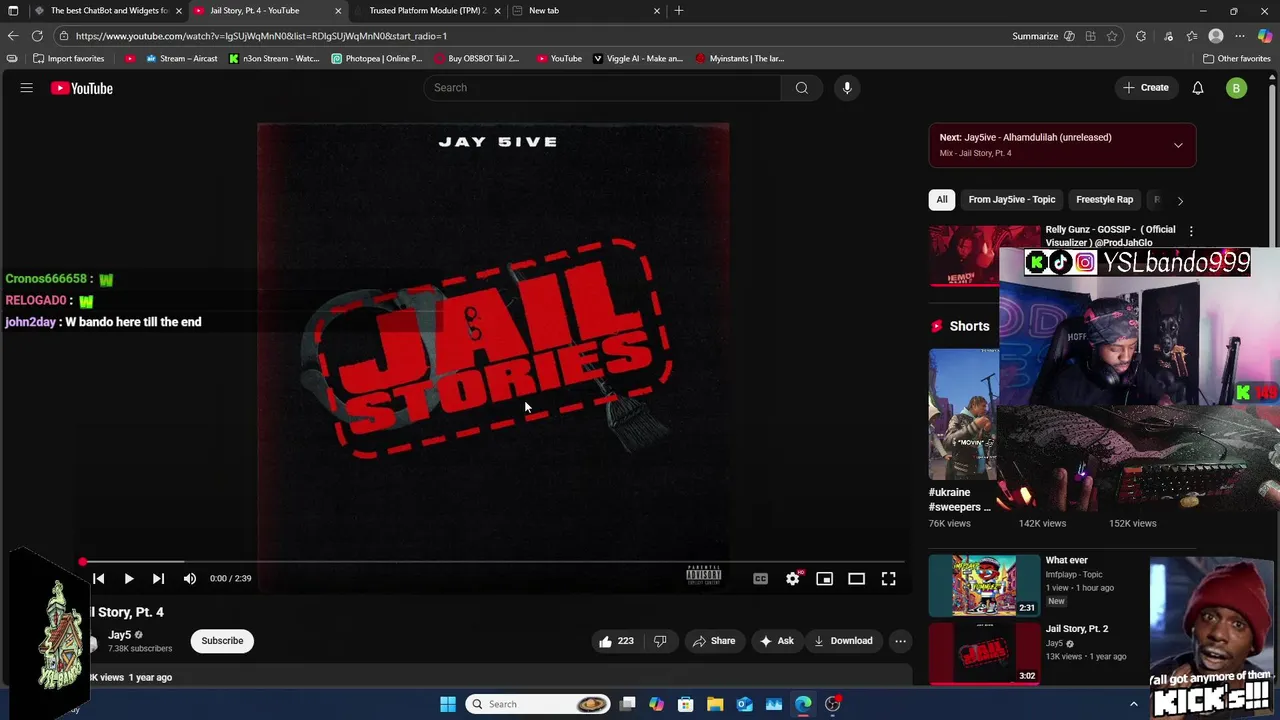Open the player settings gear

[793, 578]
